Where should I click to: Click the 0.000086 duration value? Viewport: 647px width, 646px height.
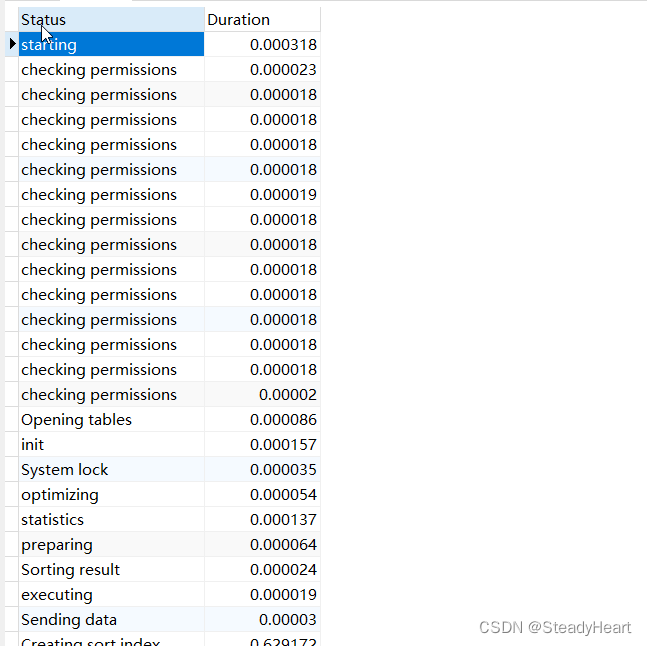pyautogui.click(x=283, y=419)
